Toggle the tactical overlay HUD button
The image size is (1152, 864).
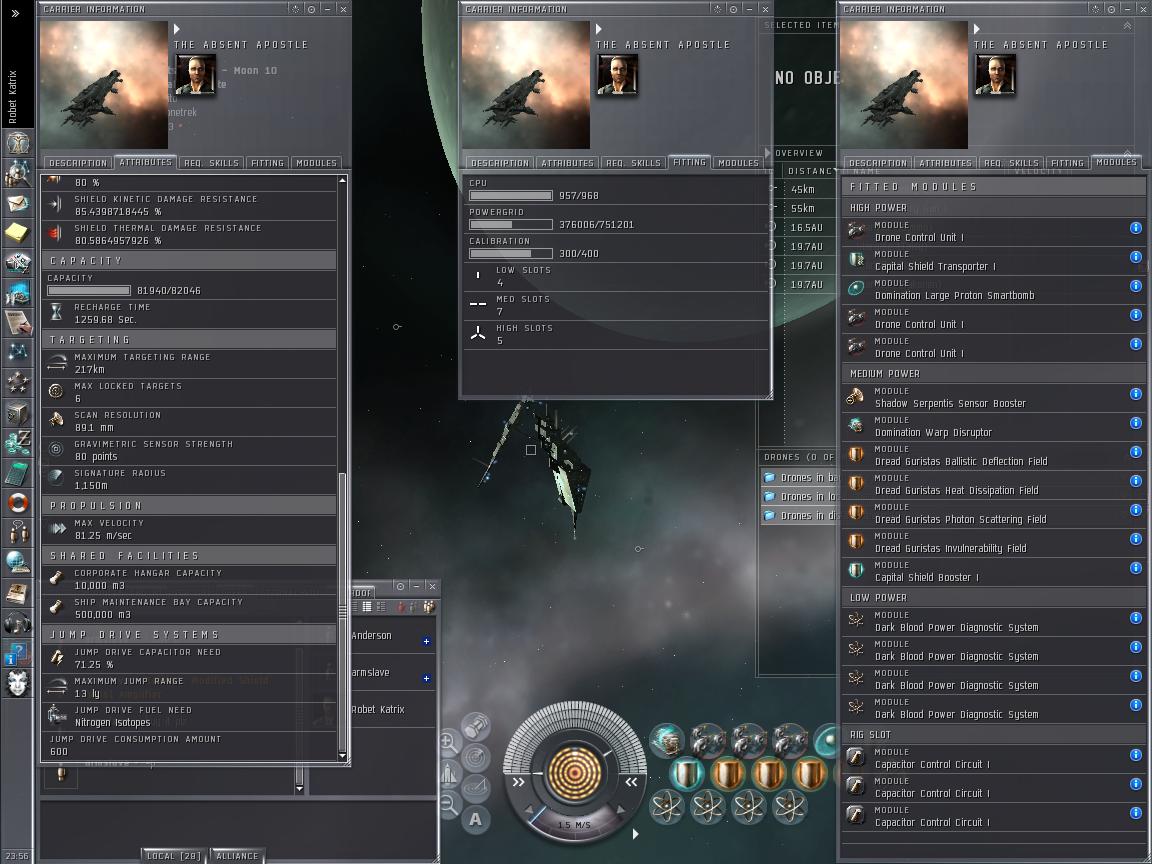click(x=477, y=788)
